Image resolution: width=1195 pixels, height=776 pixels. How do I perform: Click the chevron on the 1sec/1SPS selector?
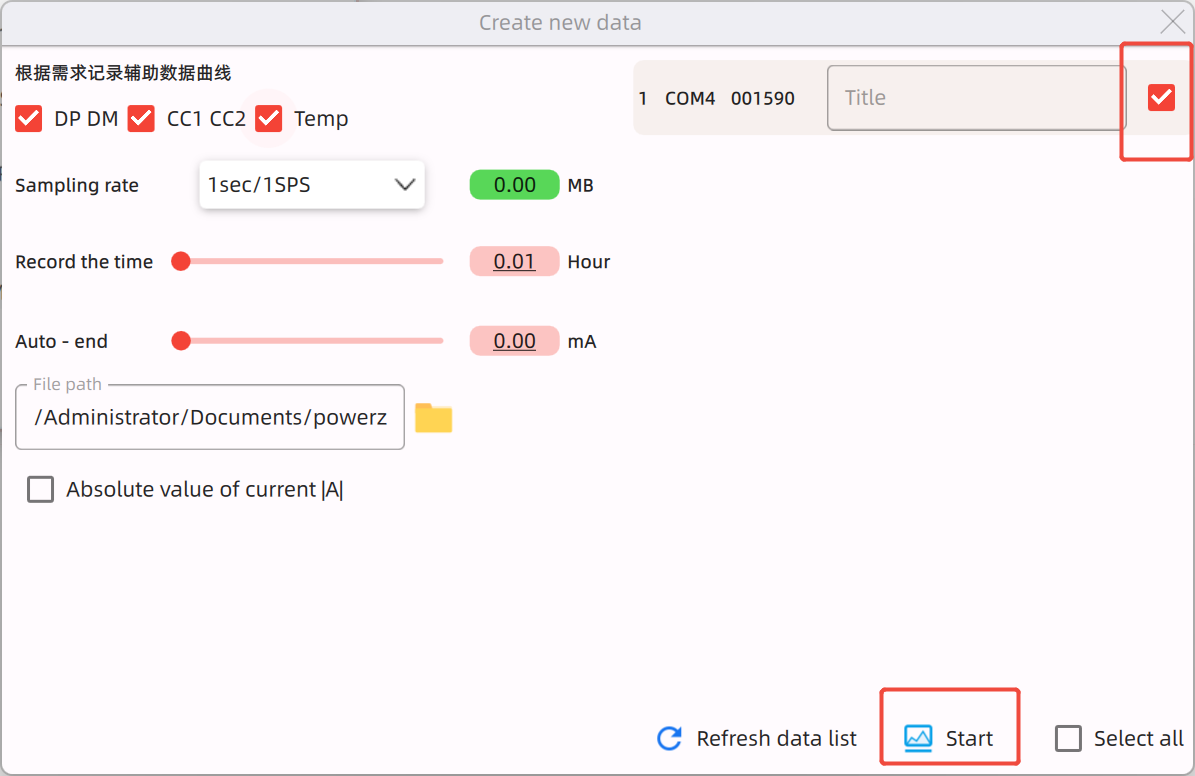404,184
